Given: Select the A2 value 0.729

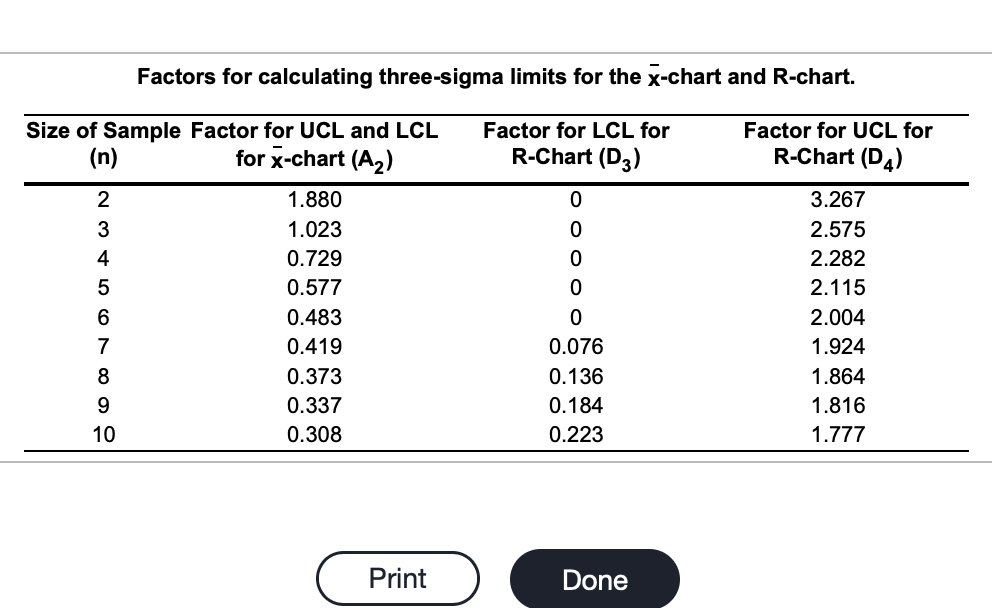Looking at the screenshot, I should coord(314,259).
